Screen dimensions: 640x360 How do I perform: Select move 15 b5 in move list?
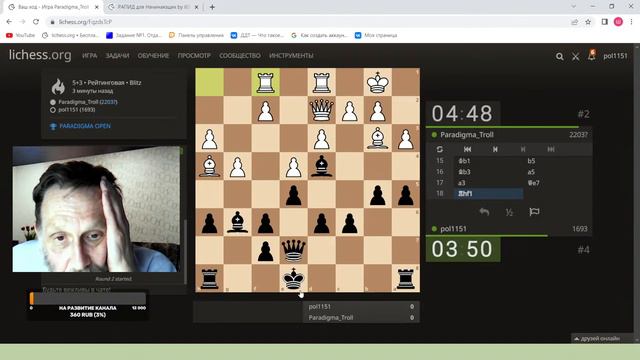558,161
